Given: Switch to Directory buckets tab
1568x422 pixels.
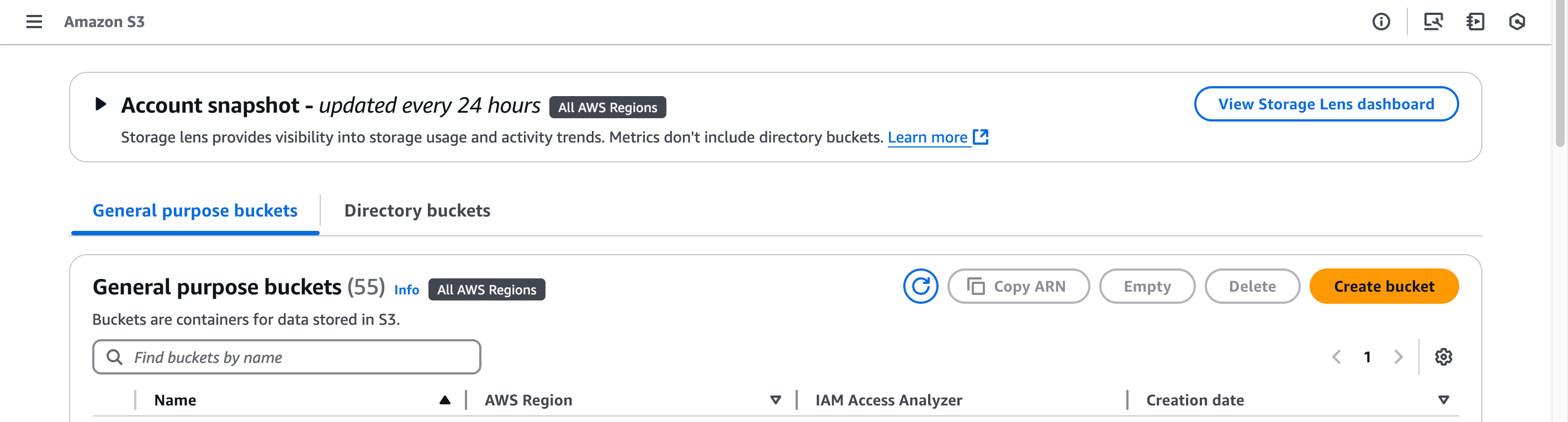Looking at the screenshot, I should coord(417,210).
